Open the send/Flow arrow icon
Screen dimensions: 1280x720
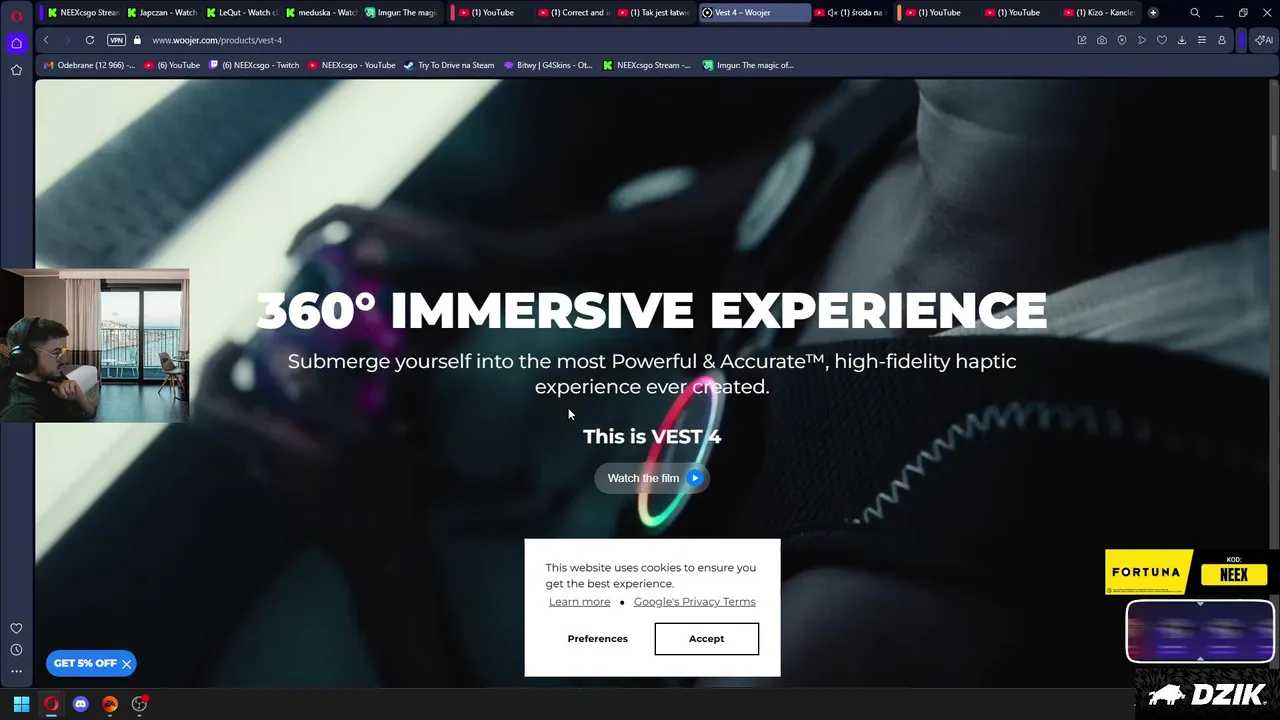click(x=1142, y=40)
